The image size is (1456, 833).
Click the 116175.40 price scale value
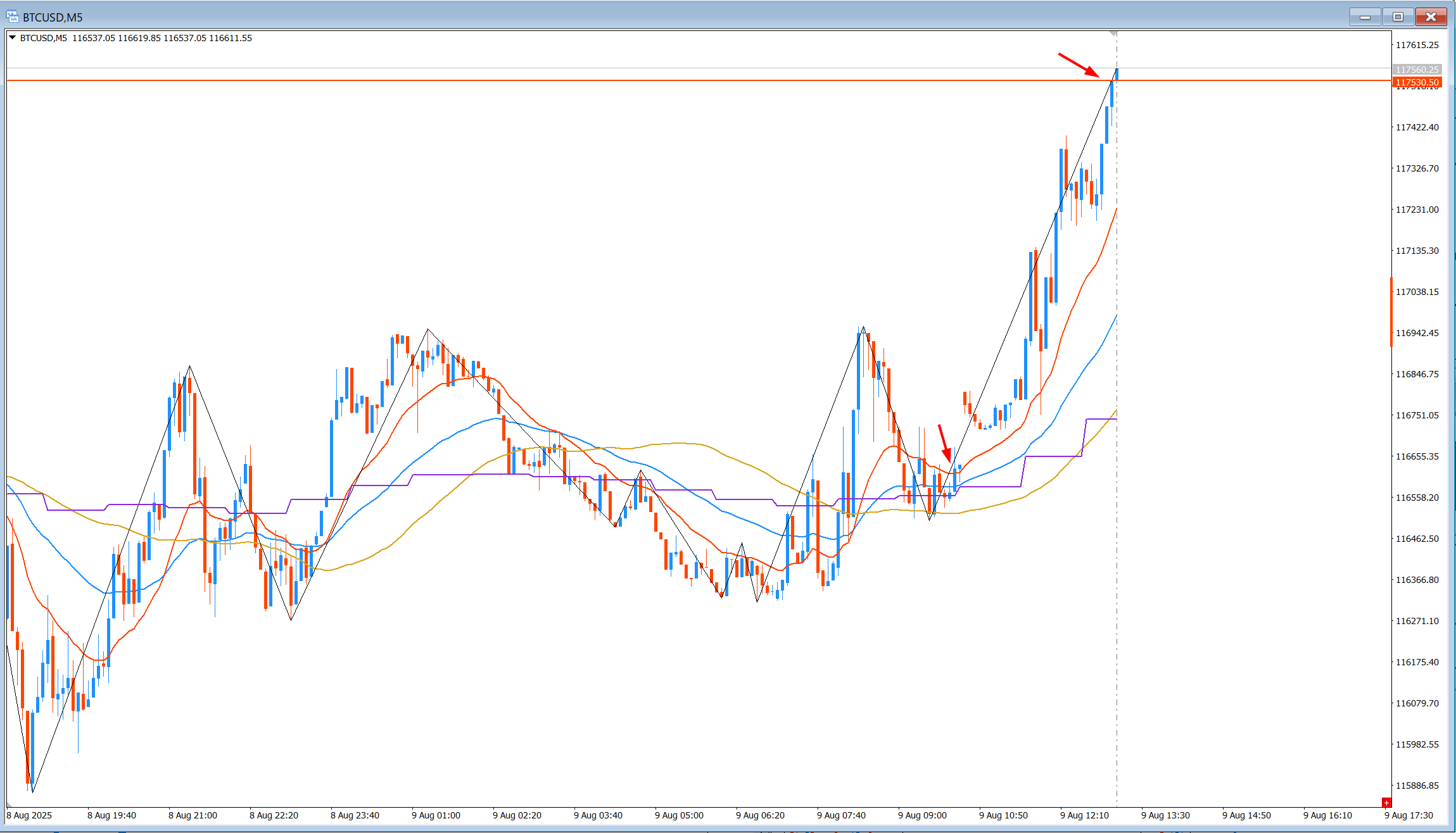click(x=1417, y=662)
